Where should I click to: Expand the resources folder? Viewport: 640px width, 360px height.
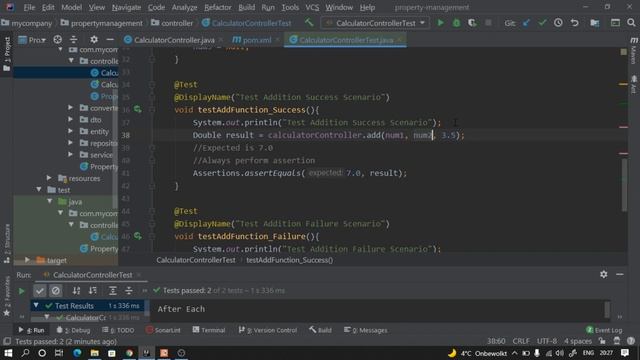tap(49, 178)
